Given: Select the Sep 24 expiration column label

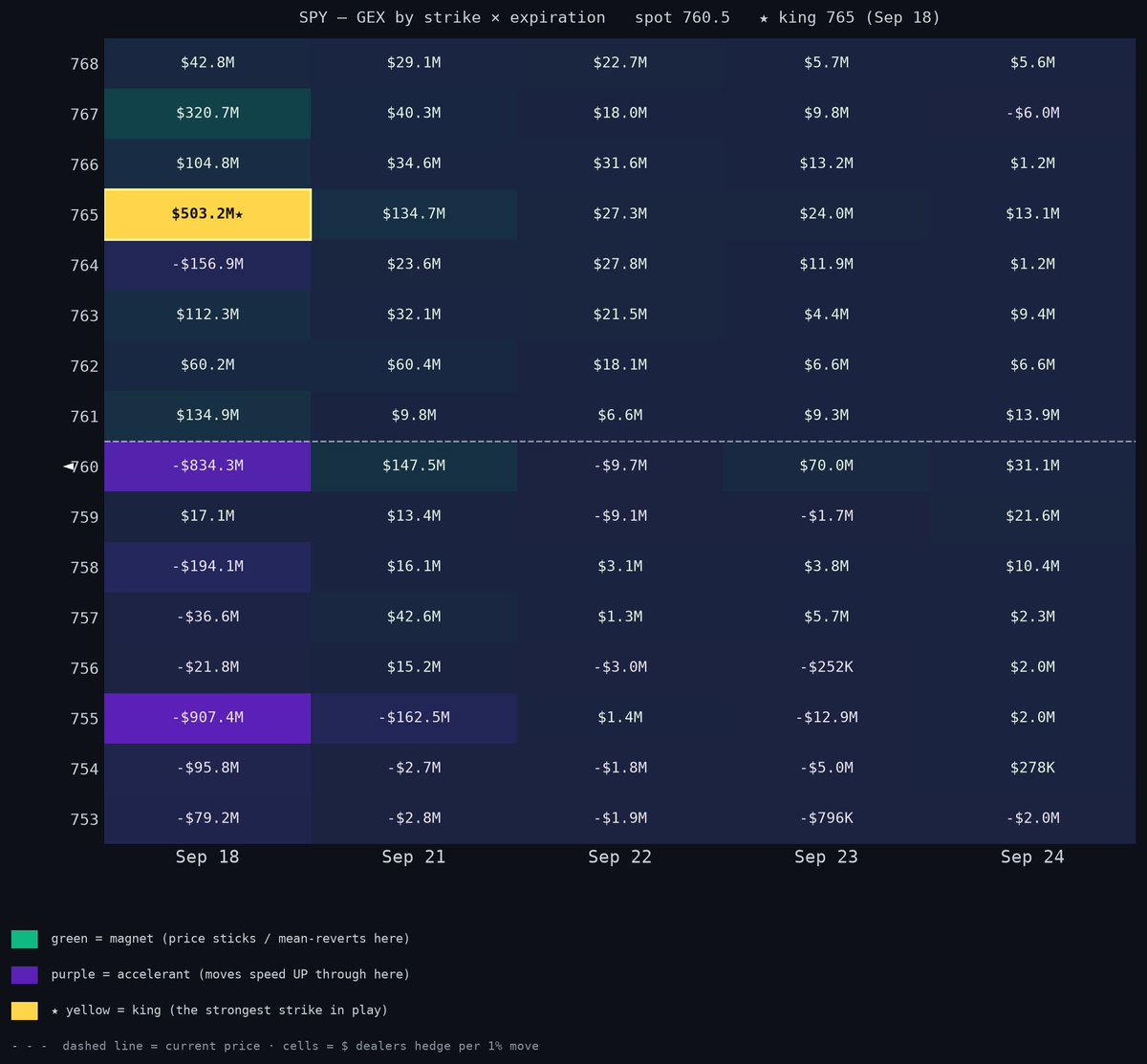Looking at the screenshot, I should pos(1032,858).
